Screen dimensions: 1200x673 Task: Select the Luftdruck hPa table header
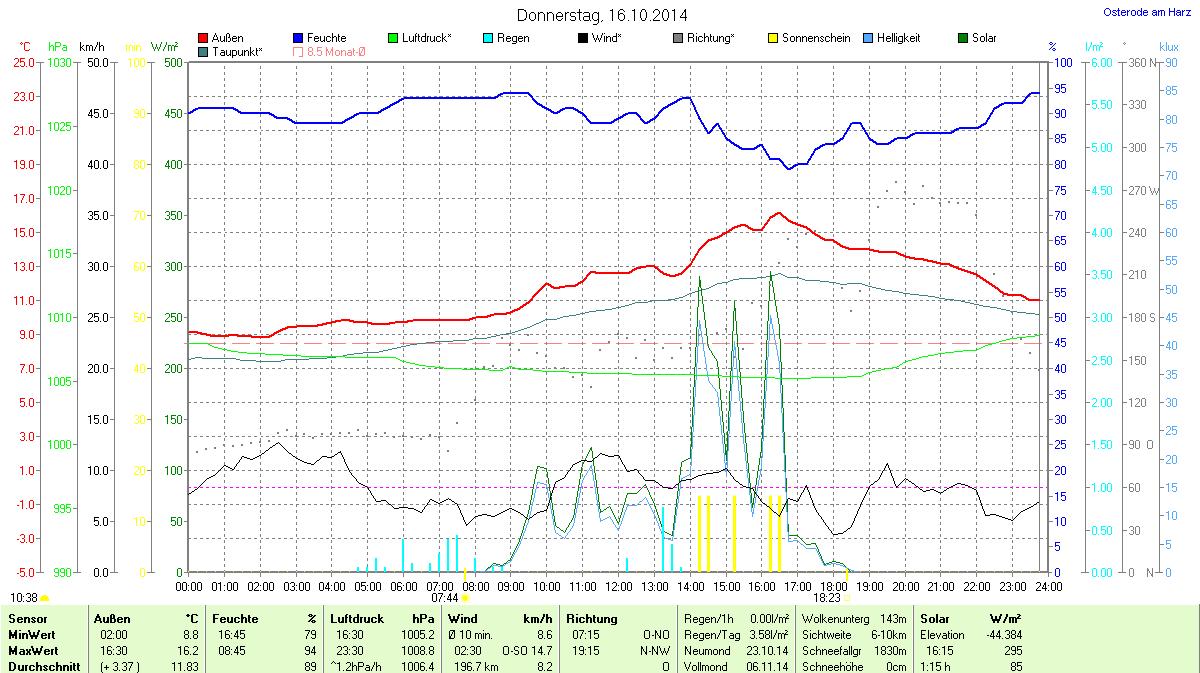pyautogui.click(x=383, y=619)
